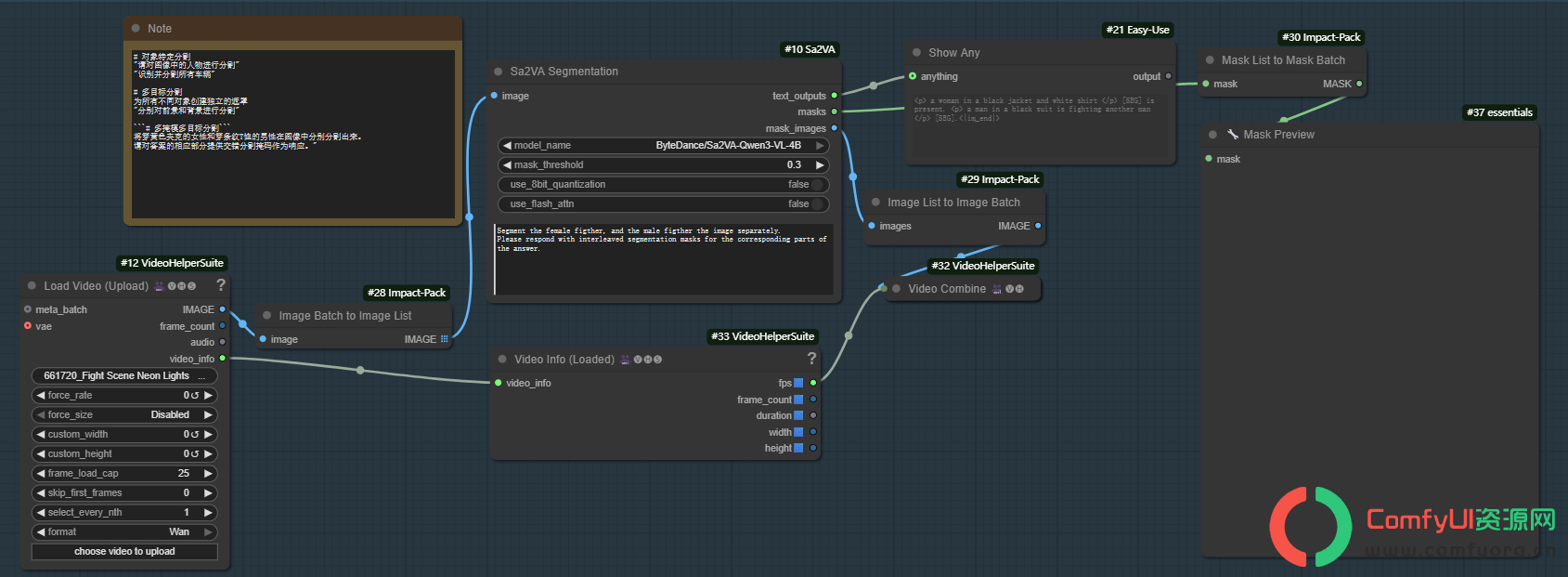Image resolution: width=1568 pixels, height=577 pixels.
Task: Toggle the use_flash_attn switch
Action: tap(663, 204)
